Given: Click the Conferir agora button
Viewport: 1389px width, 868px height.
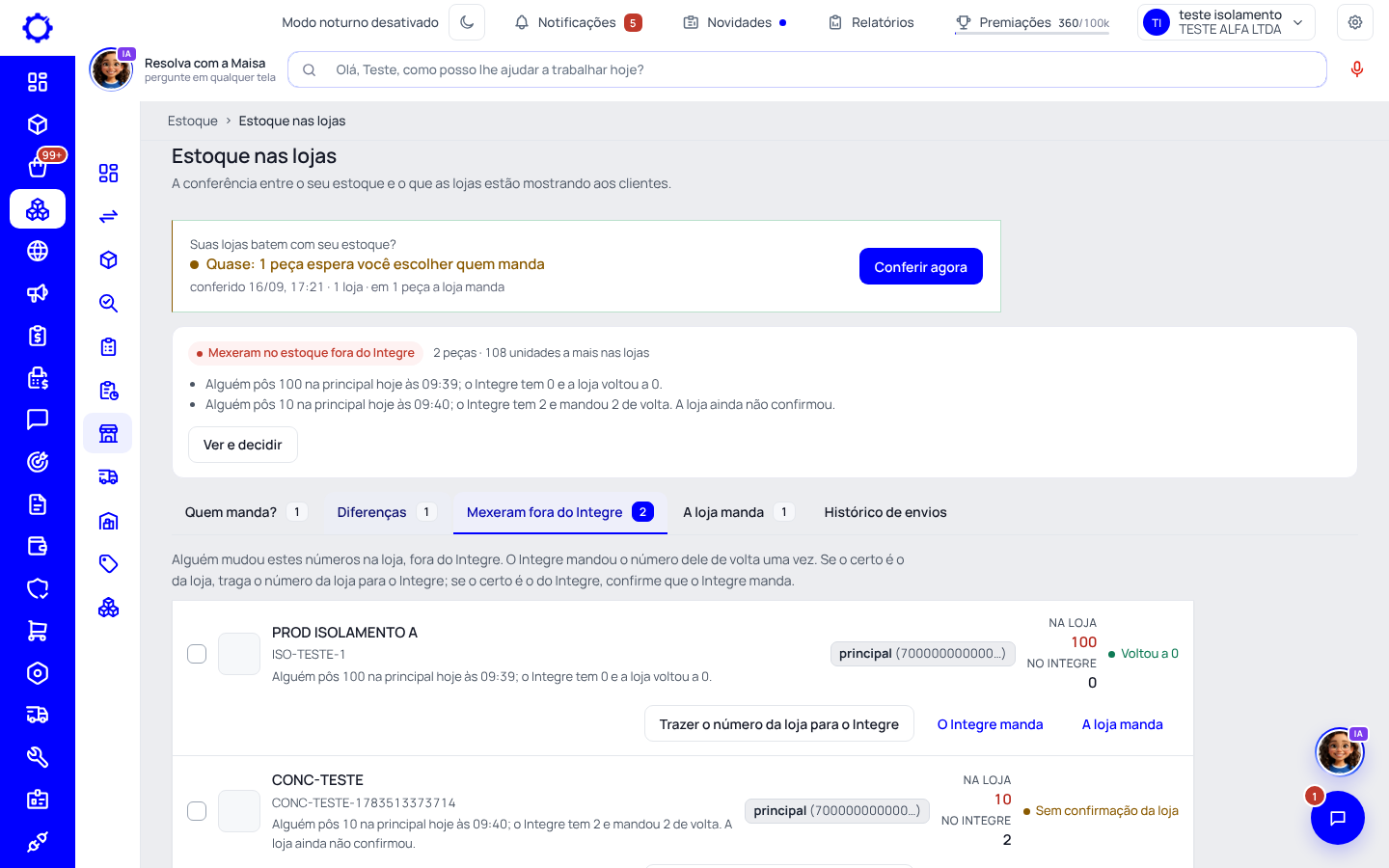Looking at the screenshot, I should pos(921,267).
